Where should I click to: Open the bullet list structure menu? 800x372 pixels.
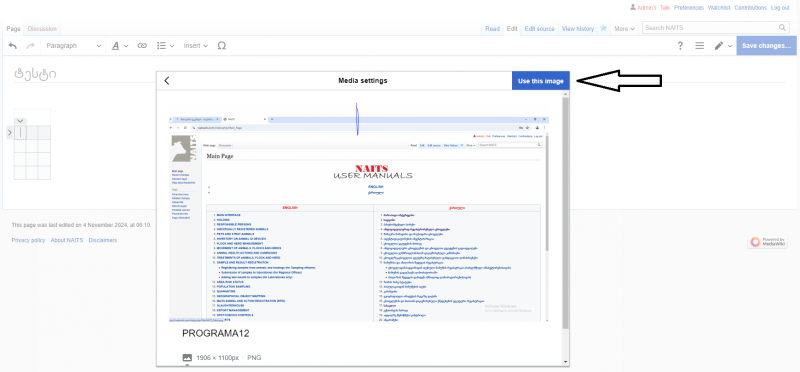point(165,46)
